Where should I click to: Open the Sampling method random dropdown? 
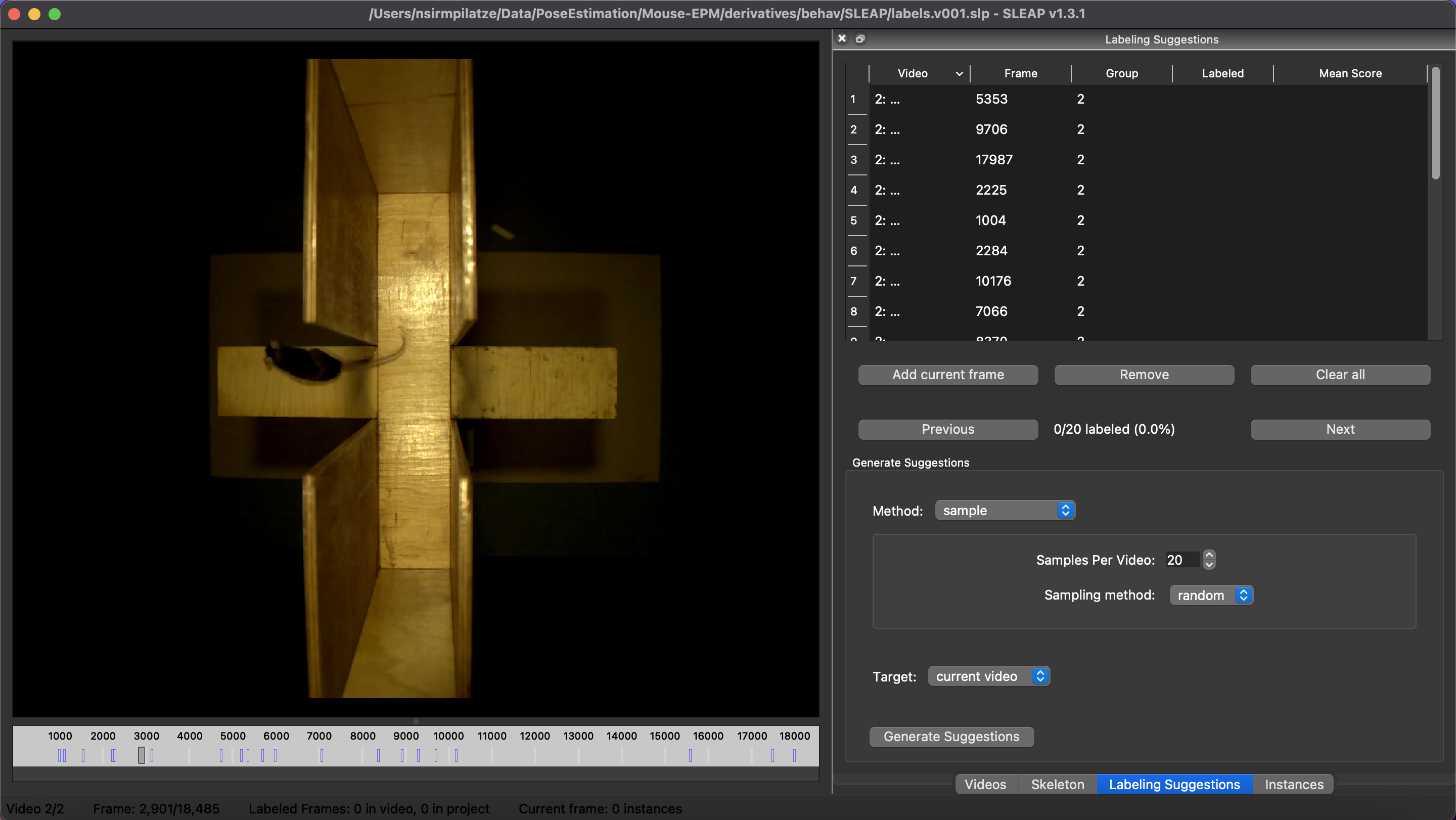point(1211,595)
